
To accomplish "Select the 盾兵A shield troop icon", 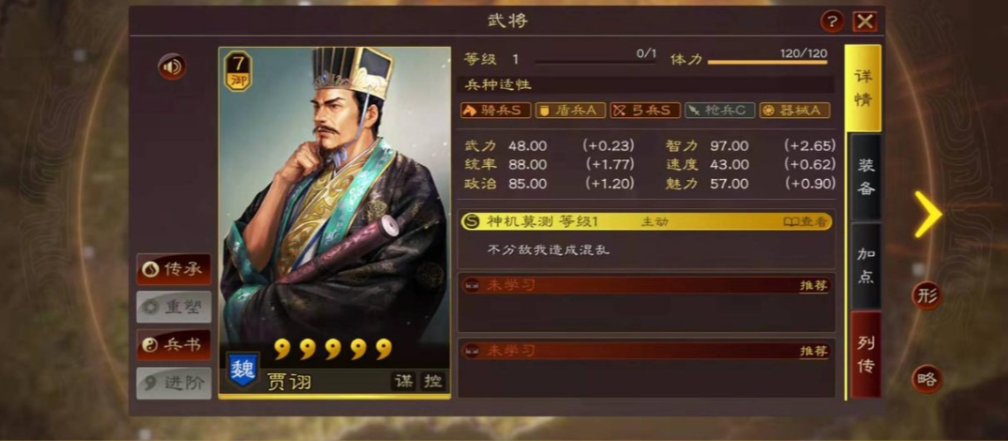I will (570, 111).
